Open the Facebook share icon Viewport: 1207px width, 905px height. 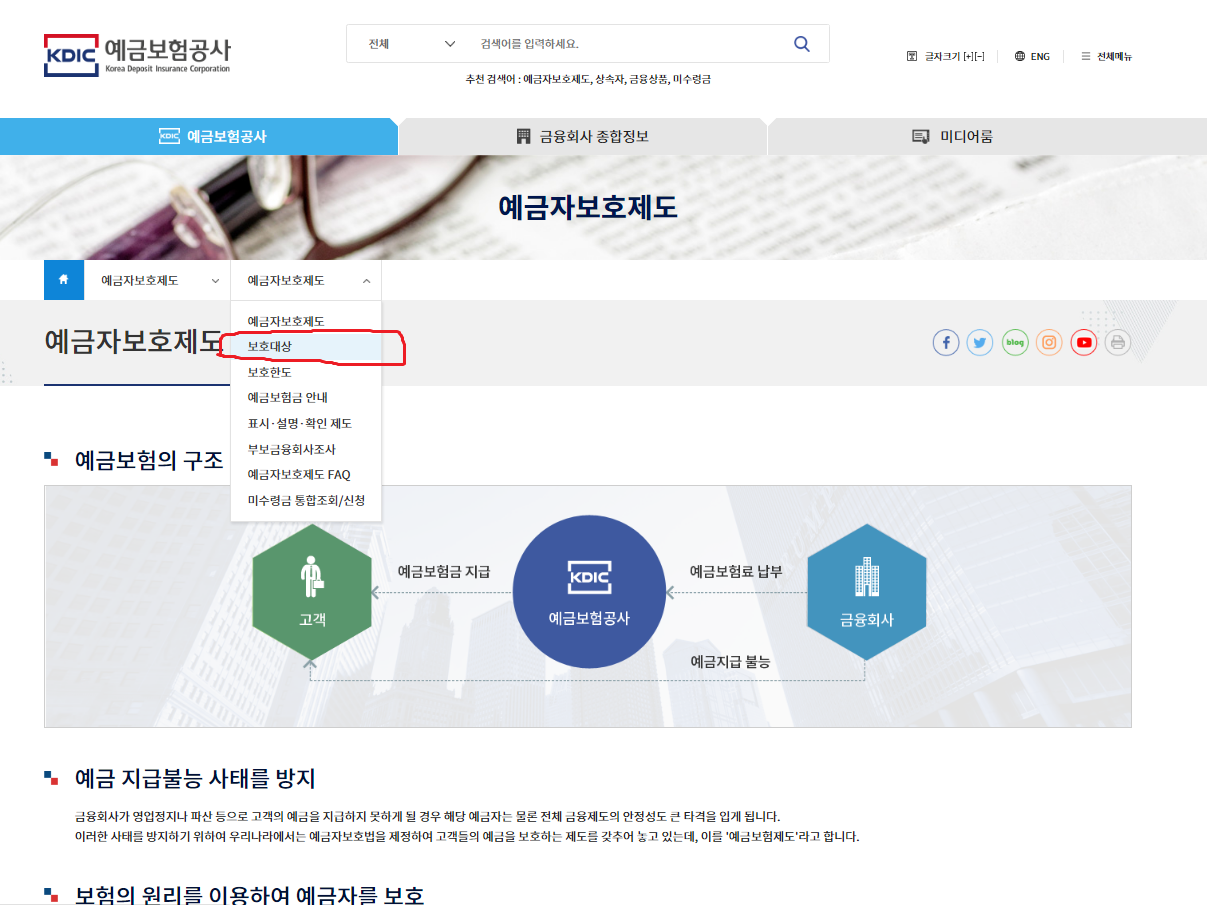pos(946,343)
